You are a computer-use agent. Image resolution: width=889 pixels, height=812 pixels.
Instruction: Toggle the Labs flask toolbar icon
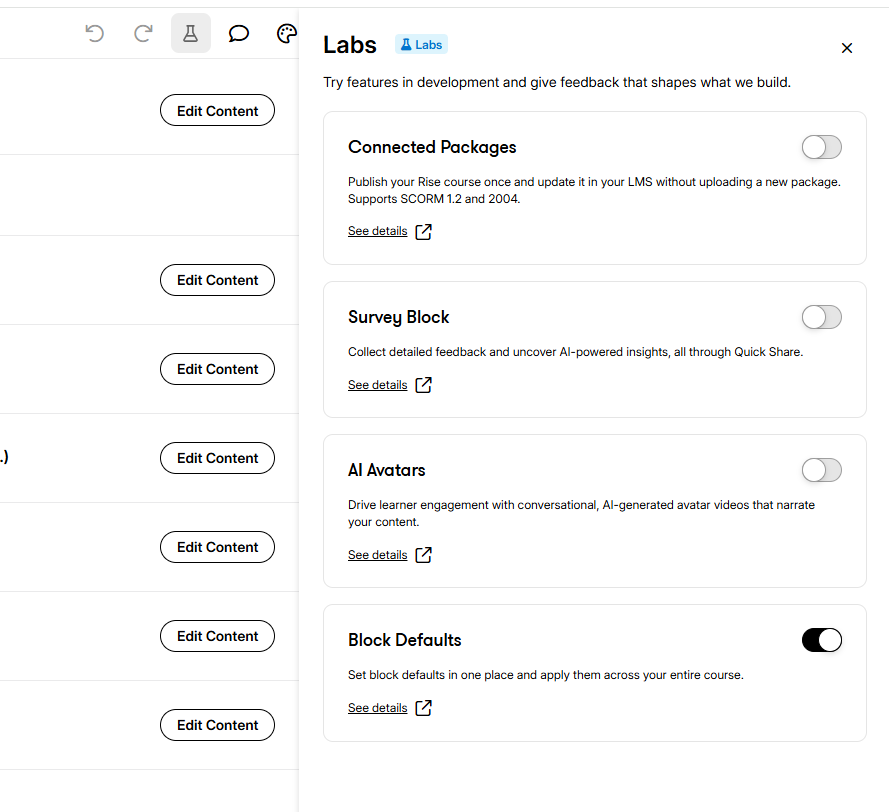point(191,33)
